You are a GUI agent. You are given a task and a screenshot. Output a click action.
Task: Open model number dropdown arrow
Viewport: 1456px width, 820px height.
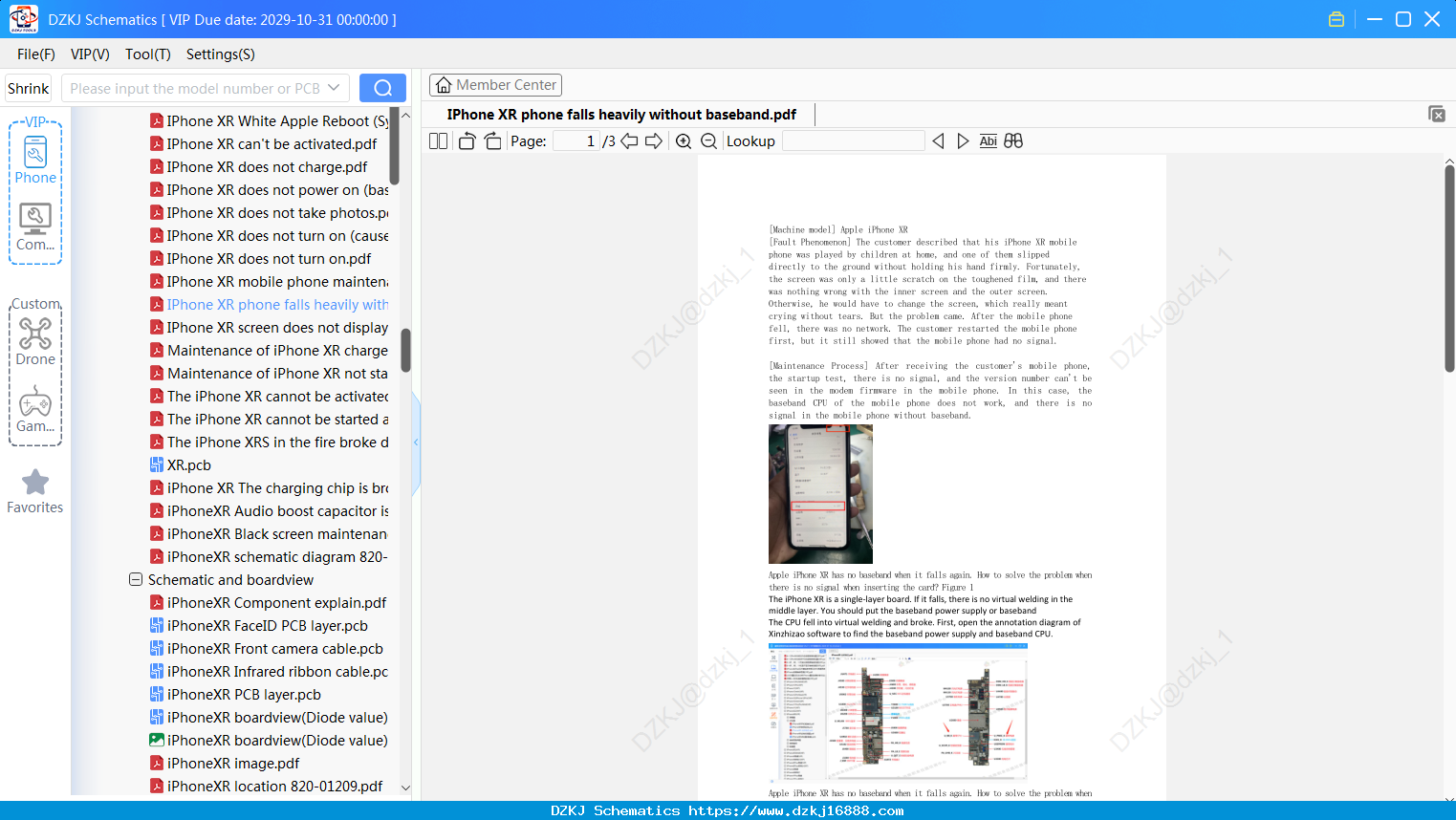coord(334,88)
